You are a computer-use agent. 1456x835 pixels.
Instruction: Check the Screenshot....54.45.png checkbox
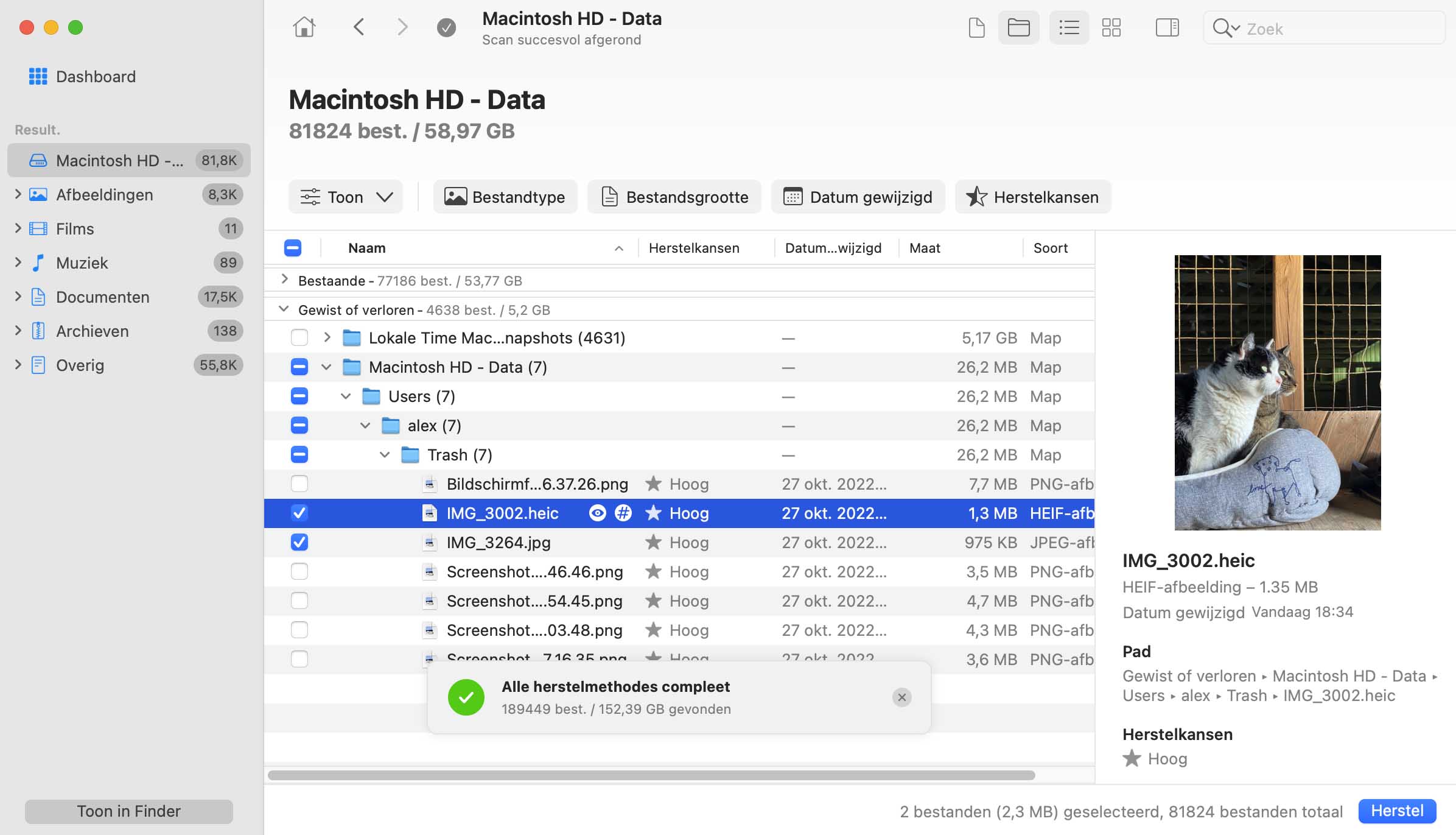[299, 601]
